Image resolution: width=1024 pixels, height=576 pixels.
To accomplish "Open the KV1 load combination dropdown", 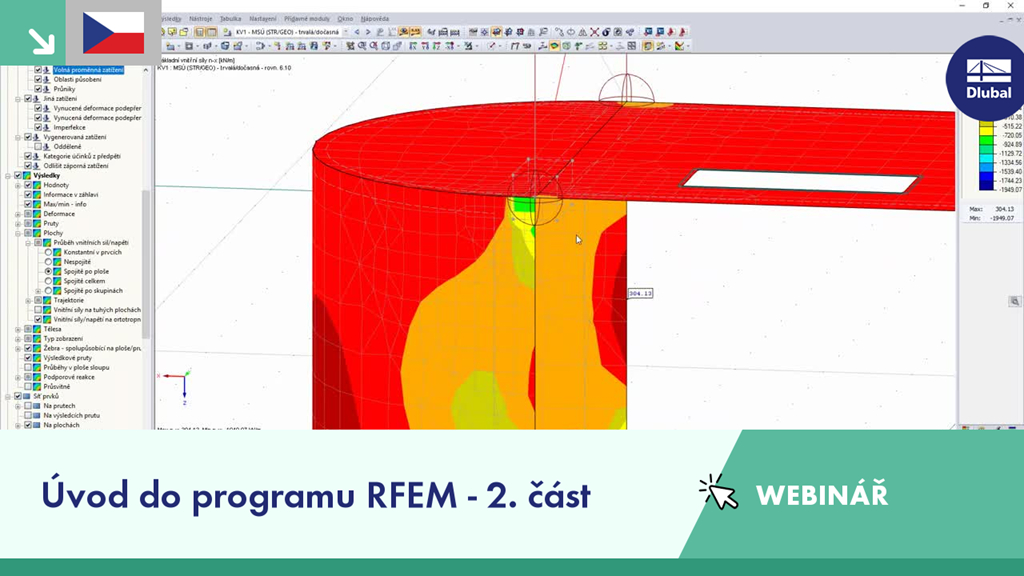I will pyautogui.click(x=345, y=32).
